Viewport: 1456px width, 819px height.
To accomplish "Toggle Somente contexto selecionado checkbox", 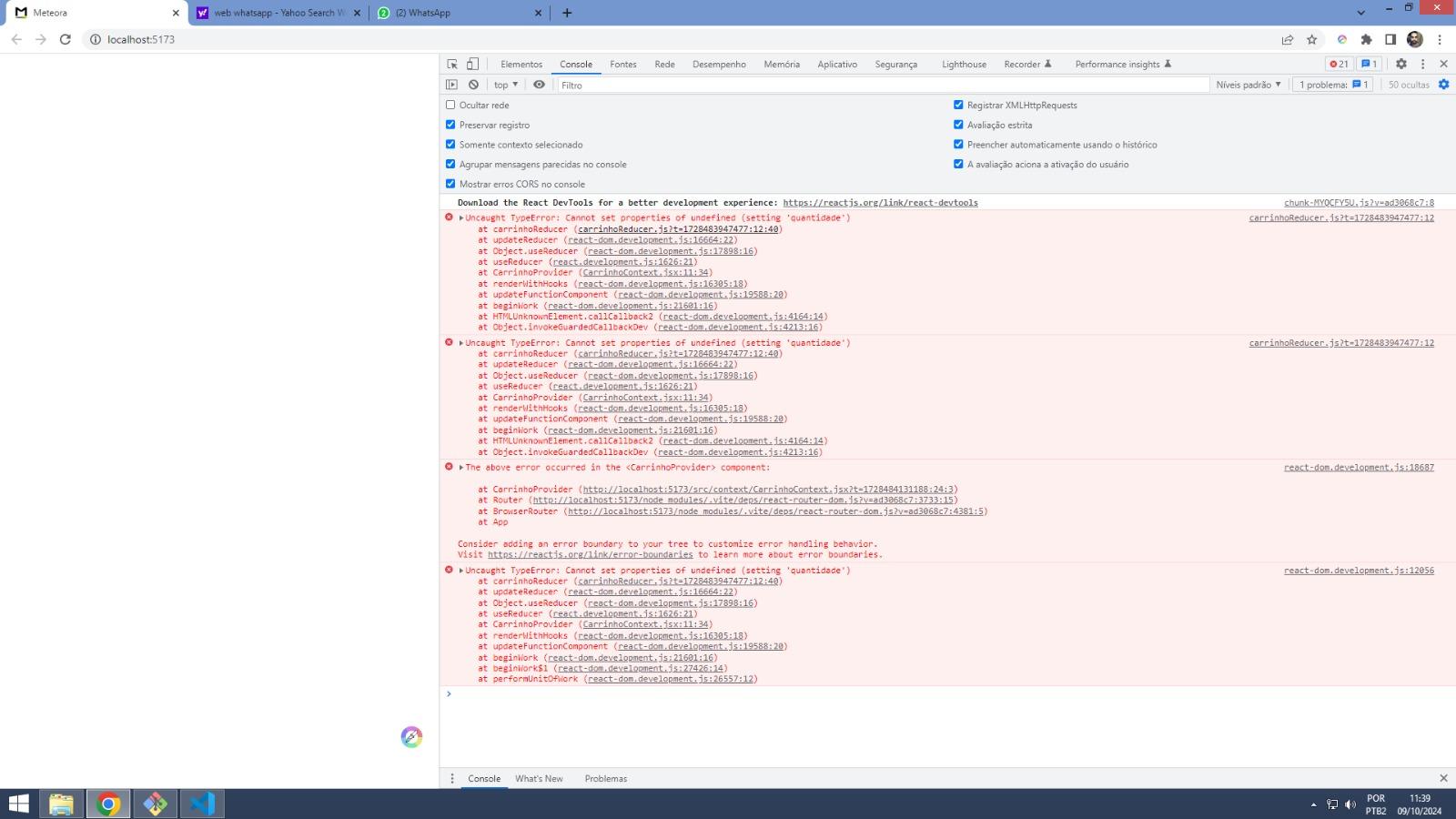I will point(450,144).
